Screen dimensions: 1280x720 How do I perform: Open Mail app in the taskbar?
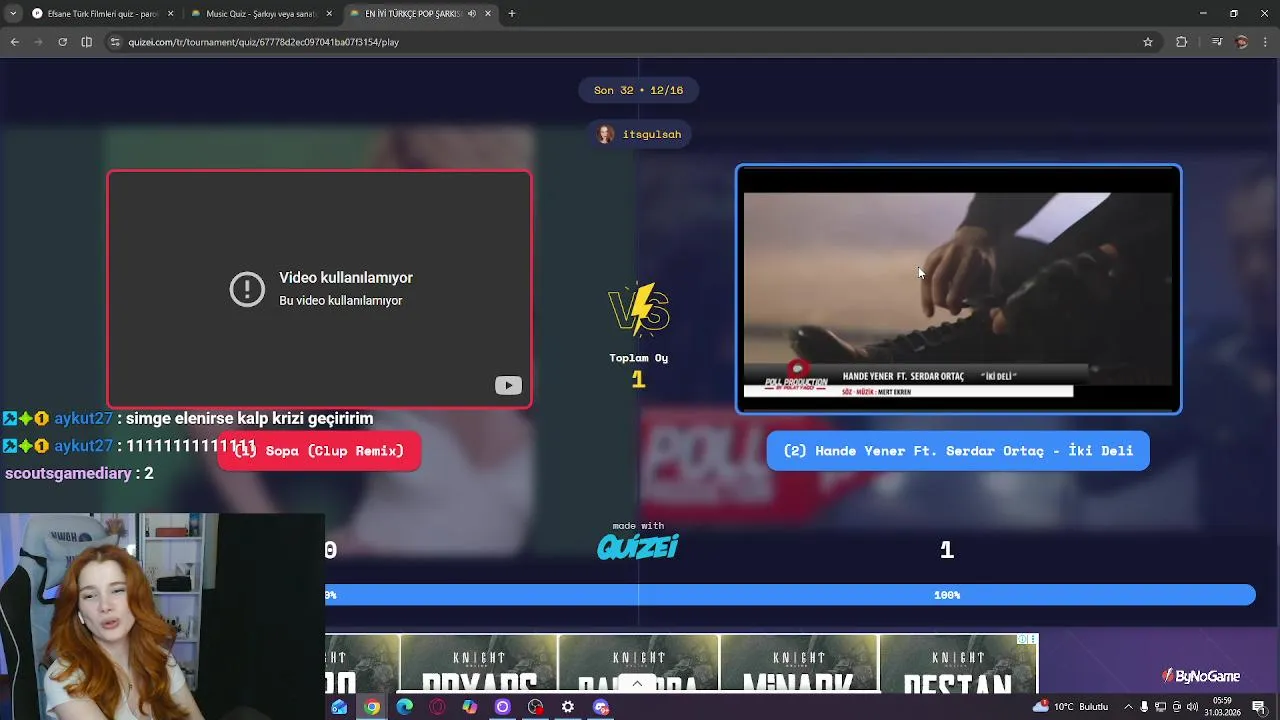[x=339, y=707]
